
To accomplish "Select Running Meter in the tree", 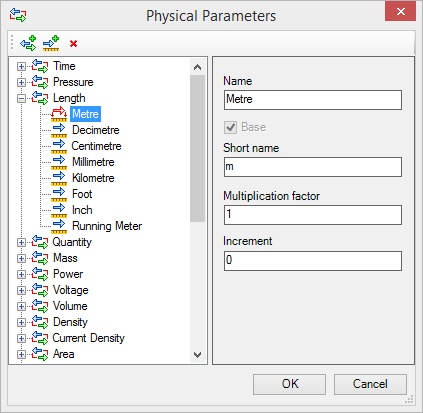I will tap(107, 226).
